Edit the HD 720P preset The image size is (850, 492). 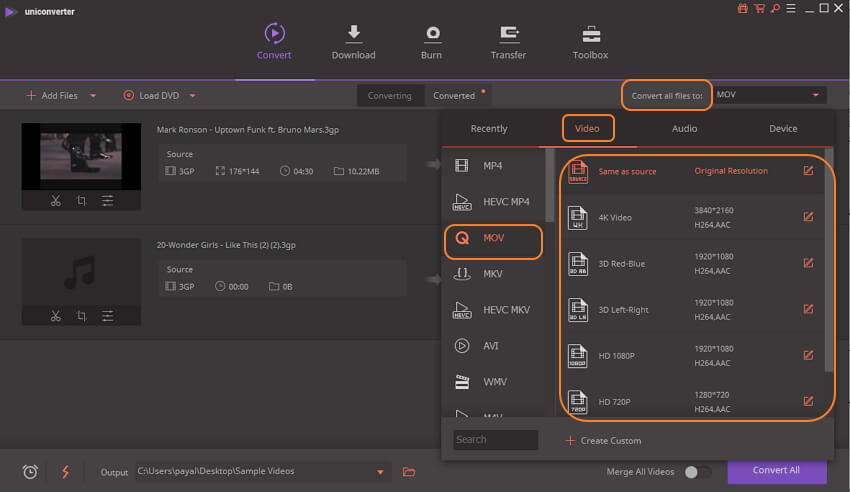click(808, 401)
